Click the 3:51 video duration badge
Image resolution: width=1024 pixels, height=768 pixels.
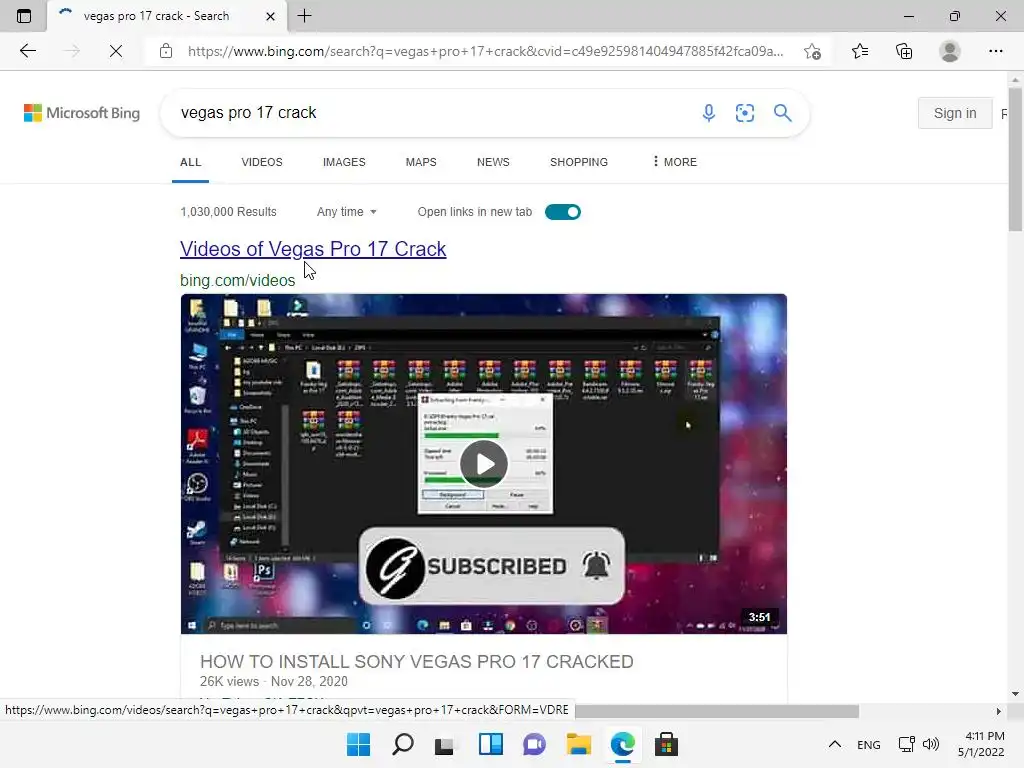coord(759,617)
